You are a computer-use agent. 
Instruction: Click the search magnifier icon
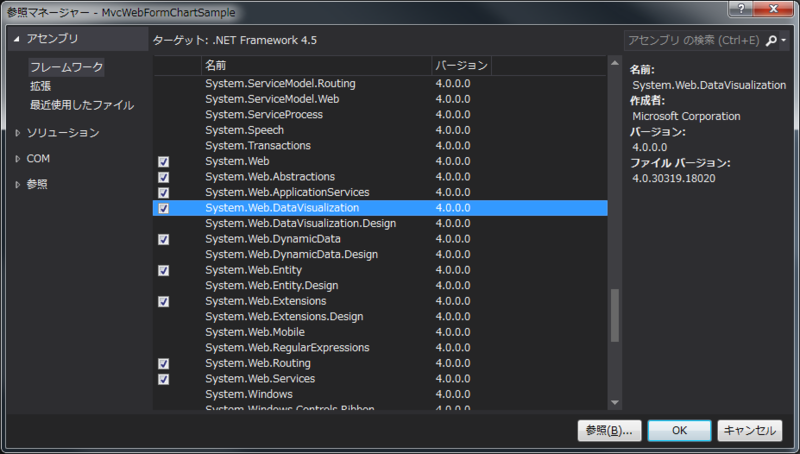[x=771, y=40]
